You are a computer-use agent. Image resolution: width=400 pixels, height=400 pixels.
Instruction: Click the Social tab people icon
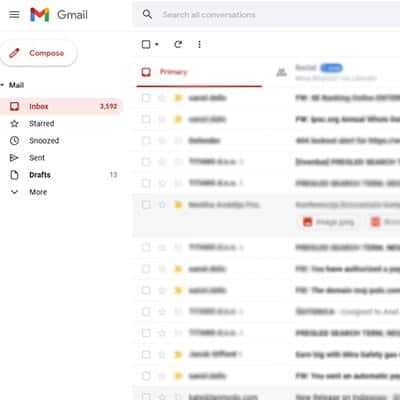(282, 72)
